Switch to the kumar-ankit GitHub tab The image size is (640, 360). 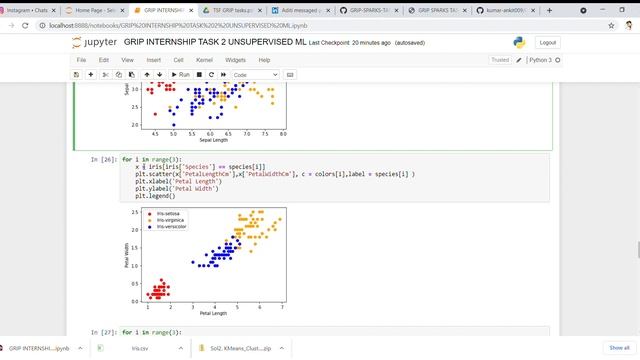coord(507,10)
